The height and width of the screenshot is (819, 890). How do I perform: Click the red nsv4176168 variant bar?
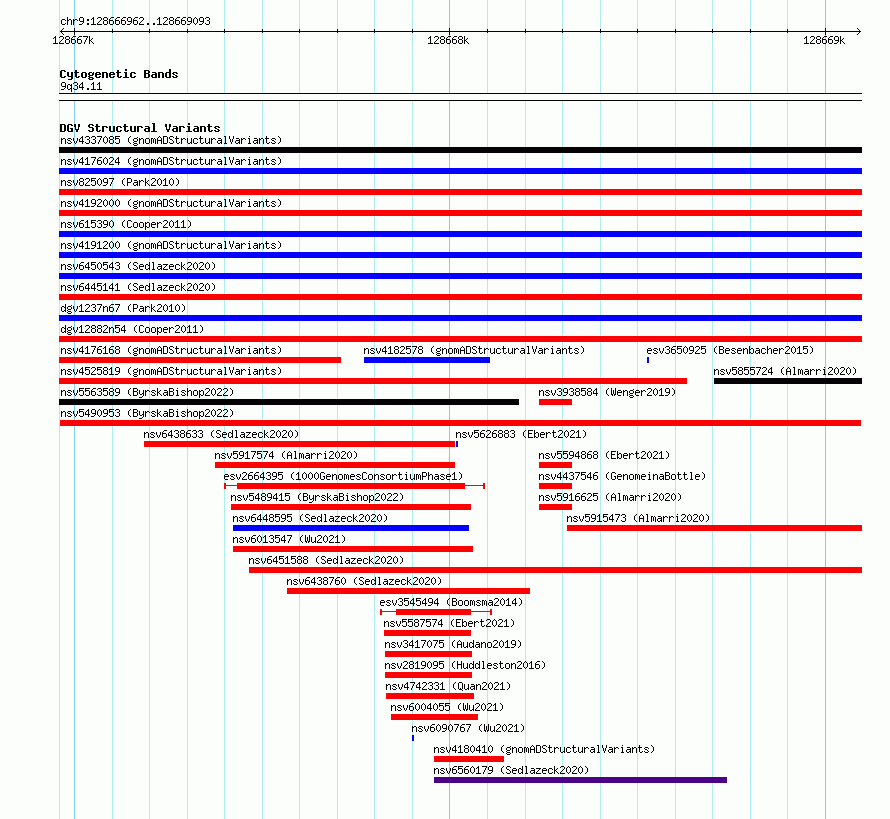[x=200, y=360]
